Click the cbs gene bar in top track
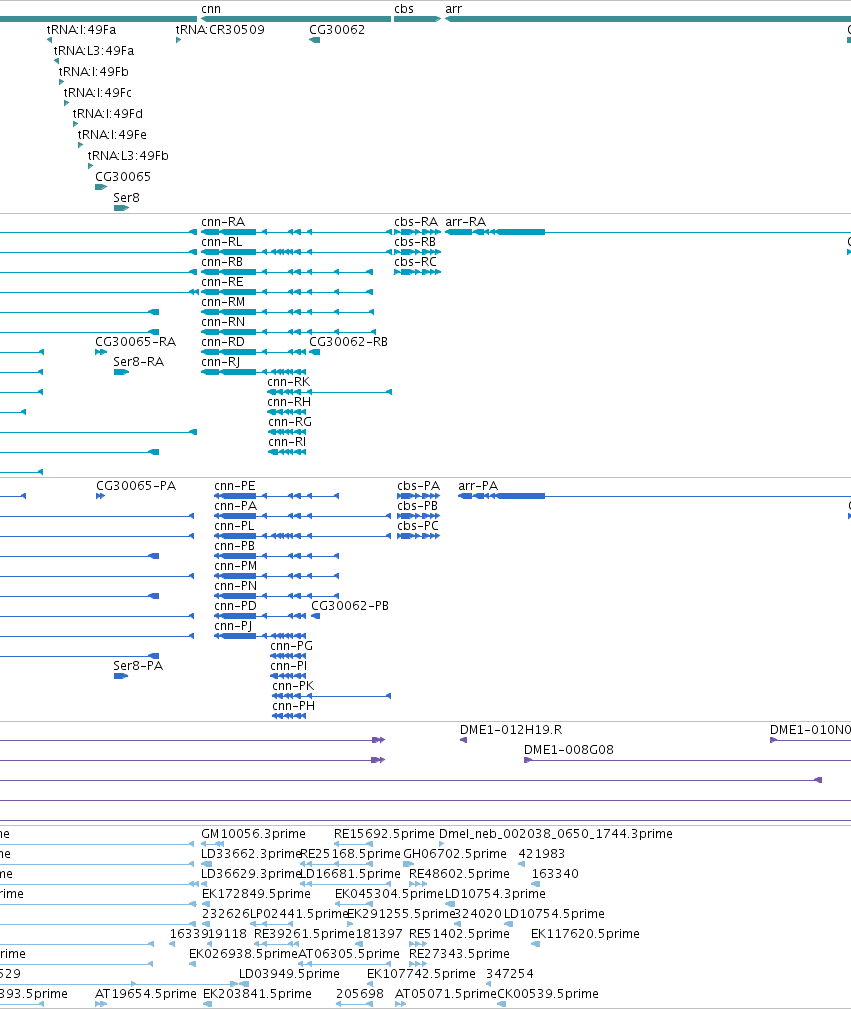Image resolution: width=851 pixels, height=1009 pixels. (417, 19)
